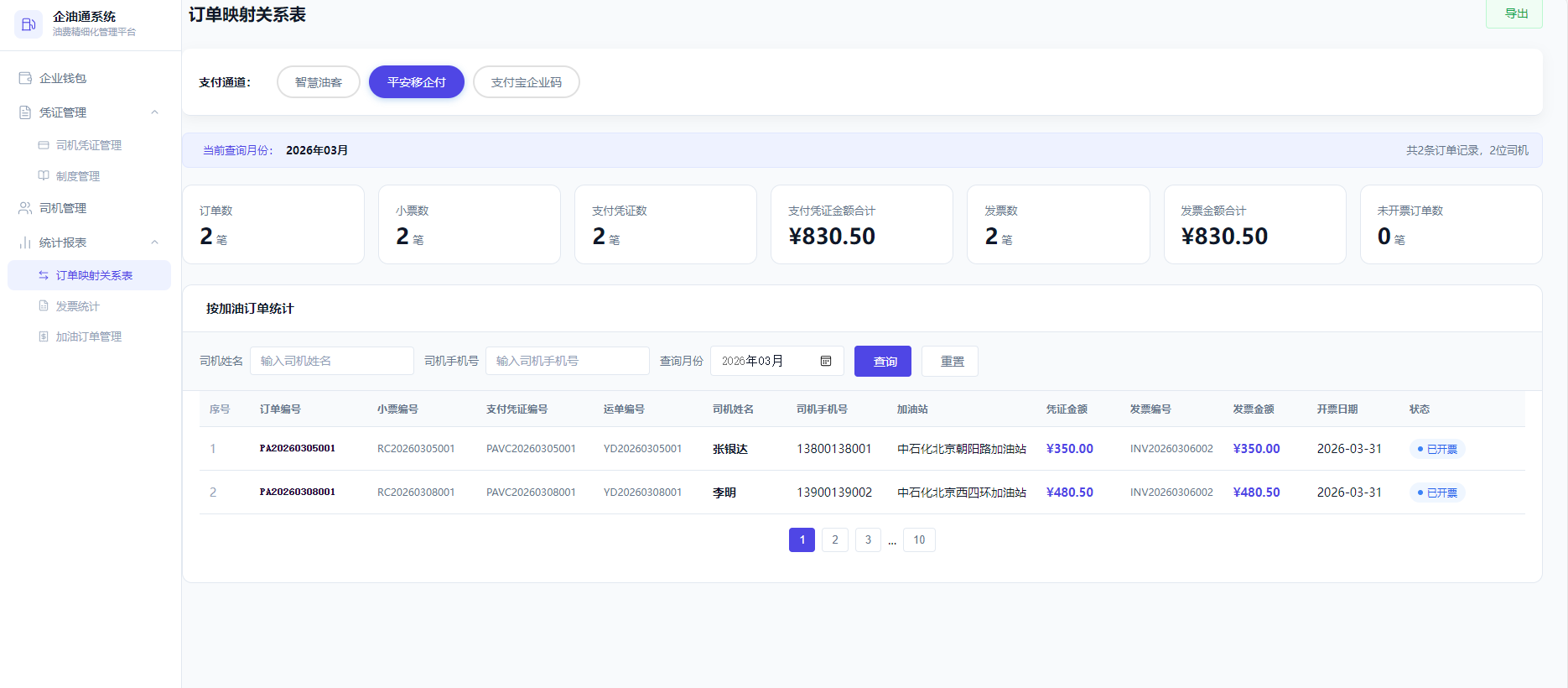Click the 企油通系统 logo icon
This screenshot has height=688, width=1568.
(x=29, y=24)
